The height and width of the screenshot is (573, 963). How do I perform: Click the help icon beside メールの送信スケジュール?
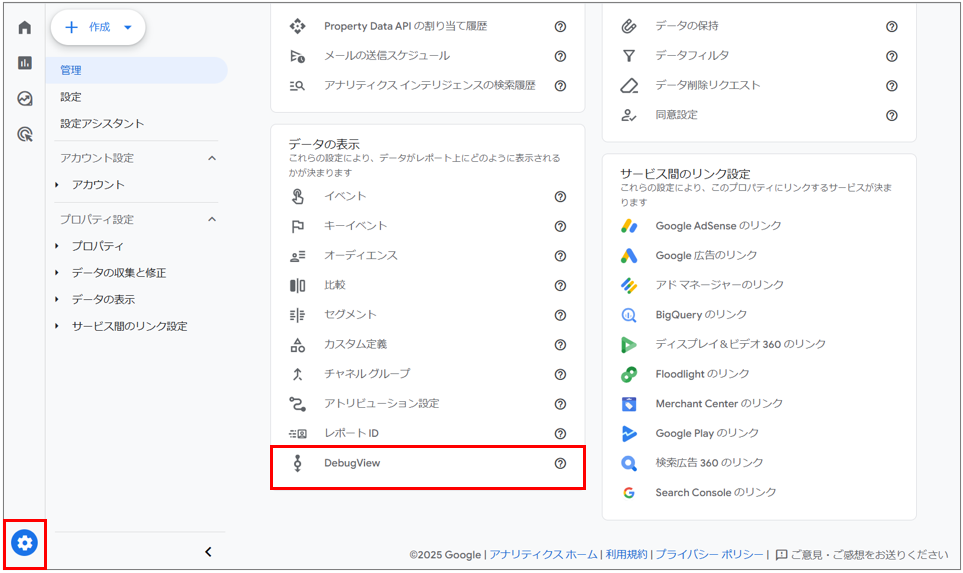560,56
